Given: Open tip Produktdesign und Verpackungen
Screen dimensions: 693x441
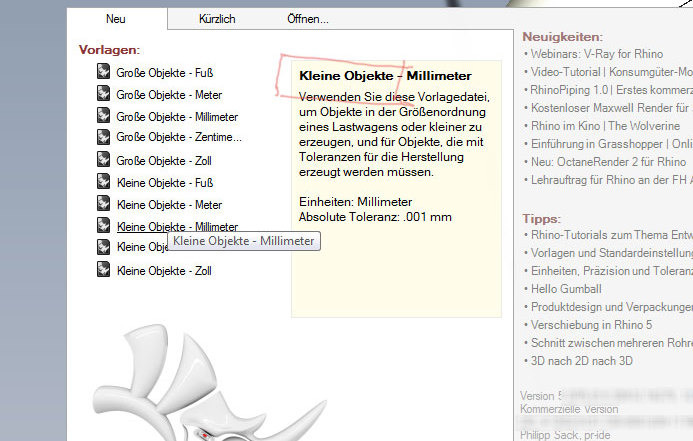Looking at the screenshot, I should [x=611, y=307].
